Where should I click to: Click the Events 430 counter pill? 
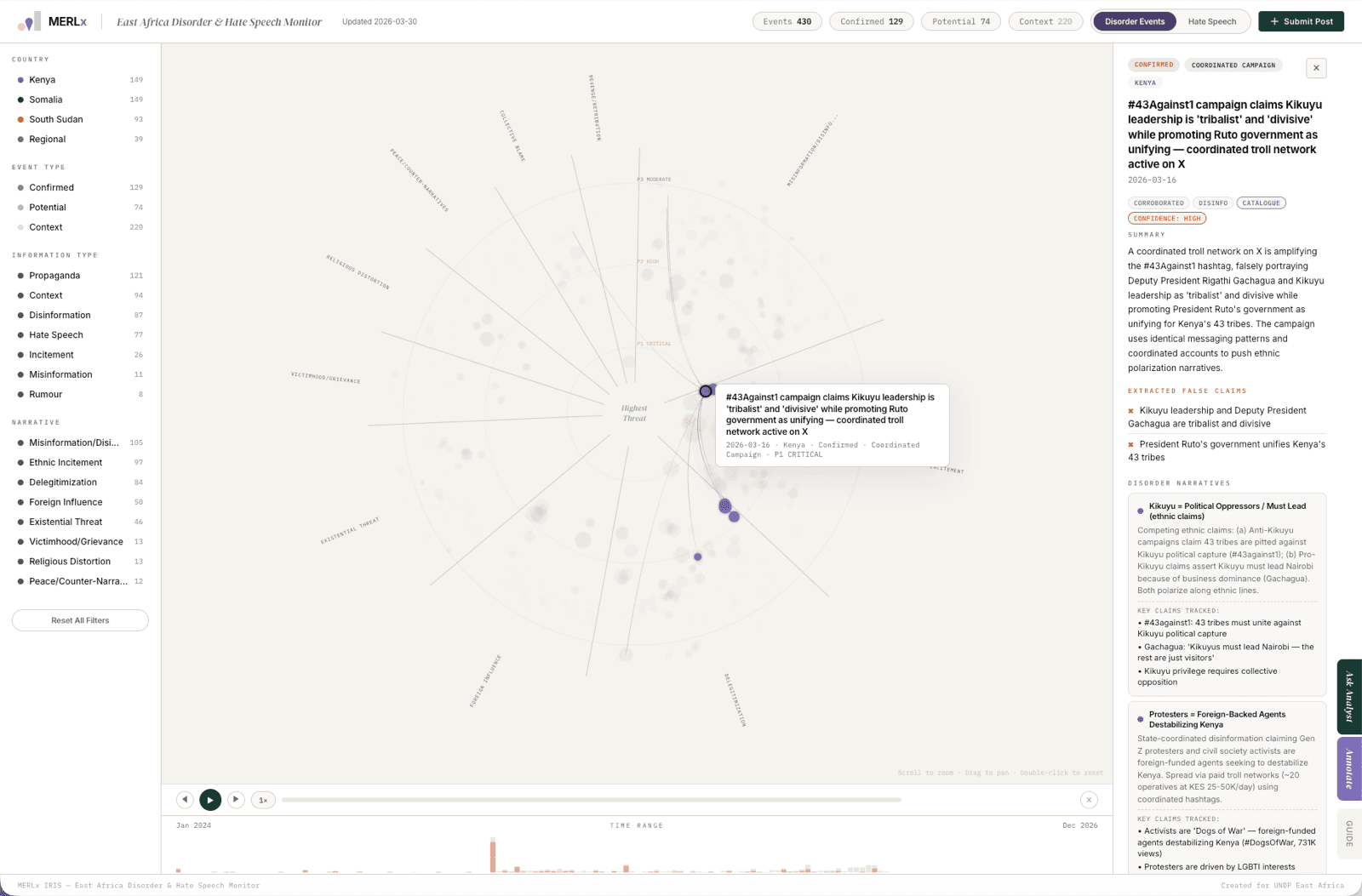pos(787,21)
